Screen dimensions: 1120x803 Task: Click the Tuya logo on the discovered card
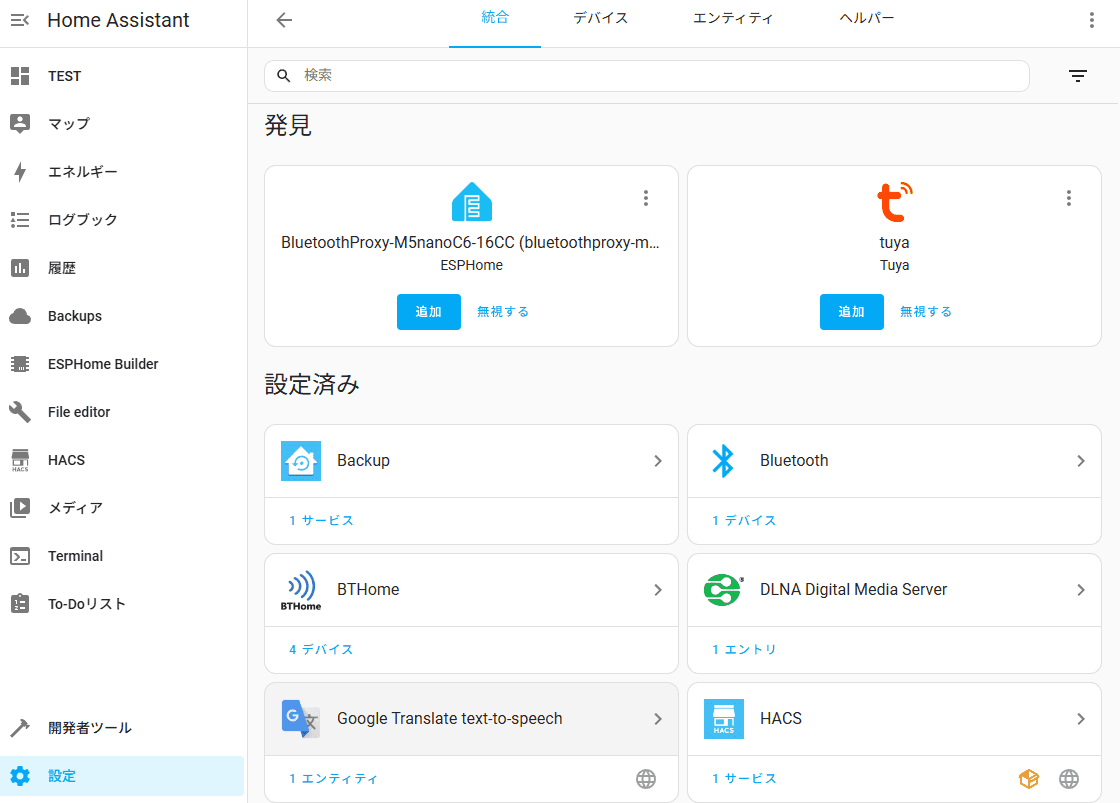click(895, 201)
